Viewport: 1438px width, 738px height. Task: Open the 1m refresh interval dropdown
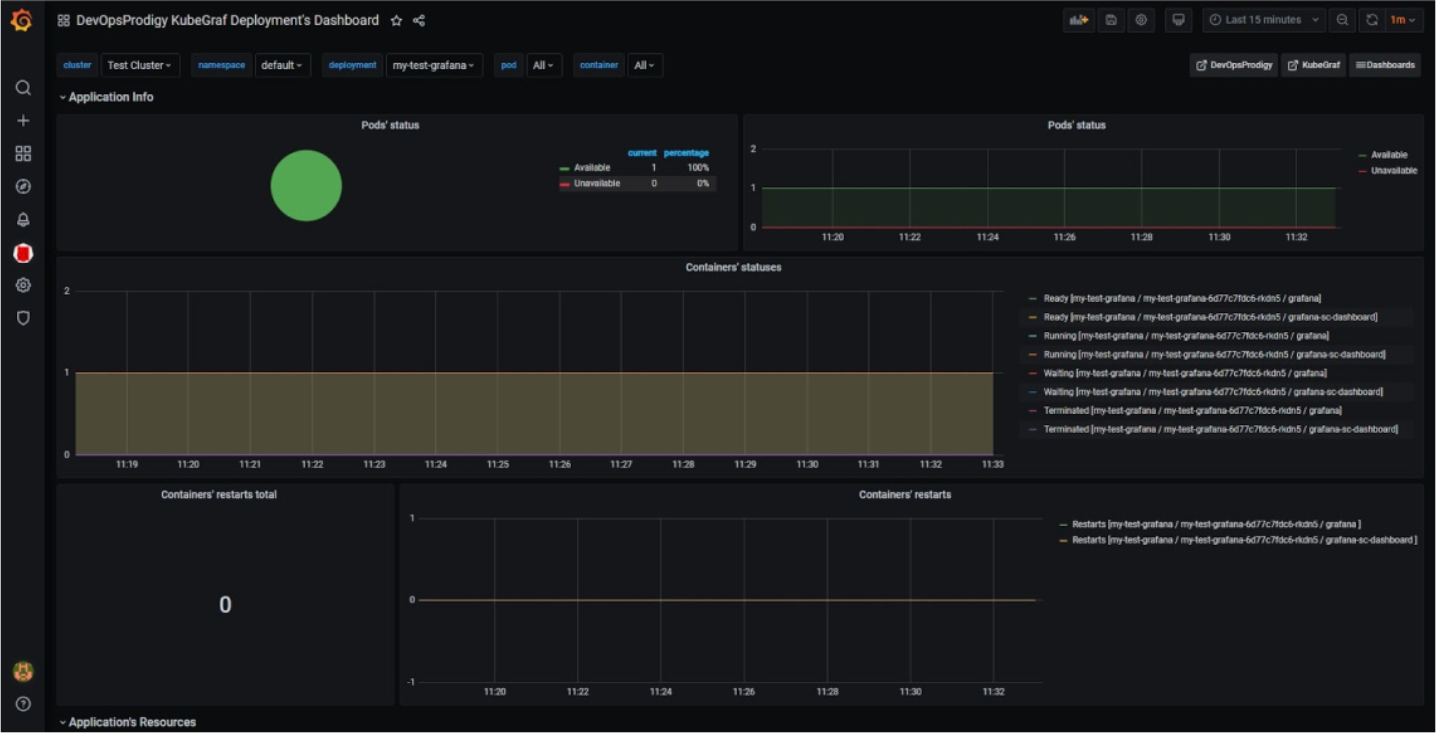click(x=1403, y=20)
